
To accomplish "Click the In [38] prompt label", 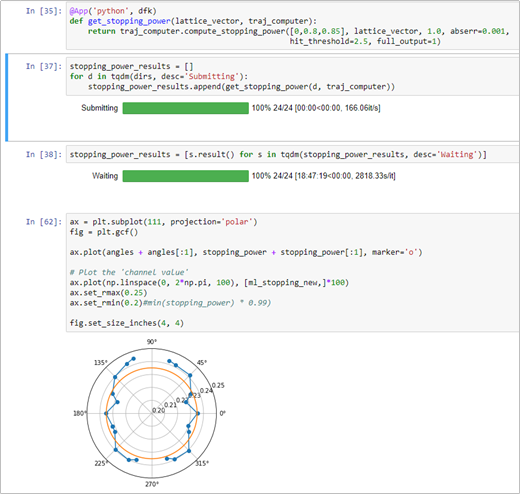I will (44, 154).
